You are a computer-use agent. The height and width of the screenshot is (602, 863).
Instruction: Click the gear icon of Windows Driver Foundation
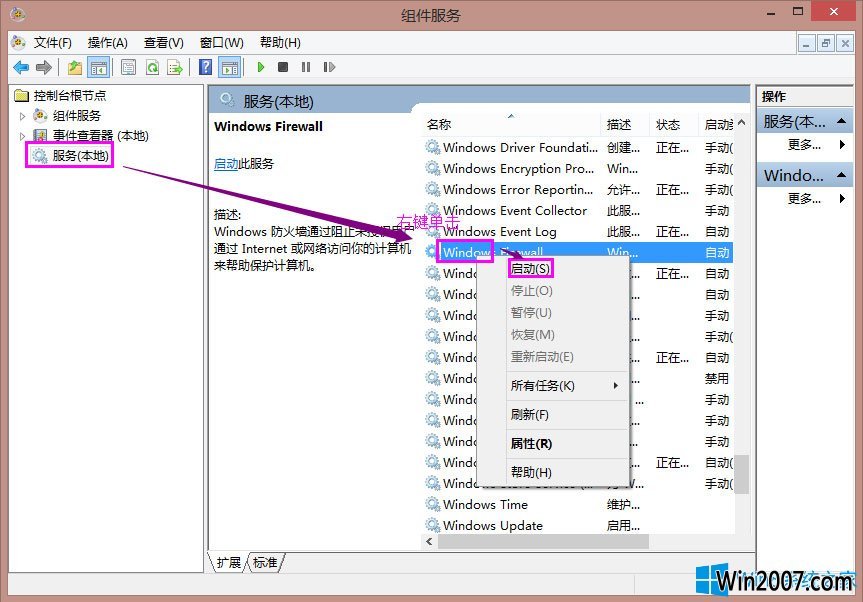[x=433, y=147]
